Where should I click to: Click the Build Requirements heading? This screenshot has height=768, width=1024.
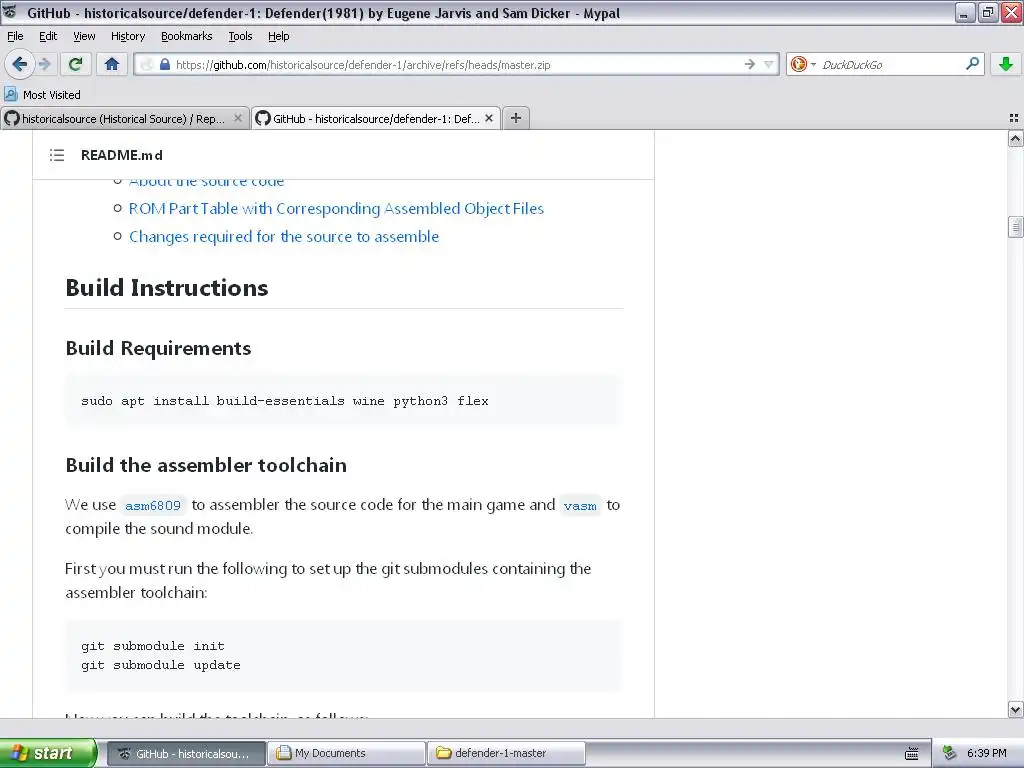coord(158,348)
